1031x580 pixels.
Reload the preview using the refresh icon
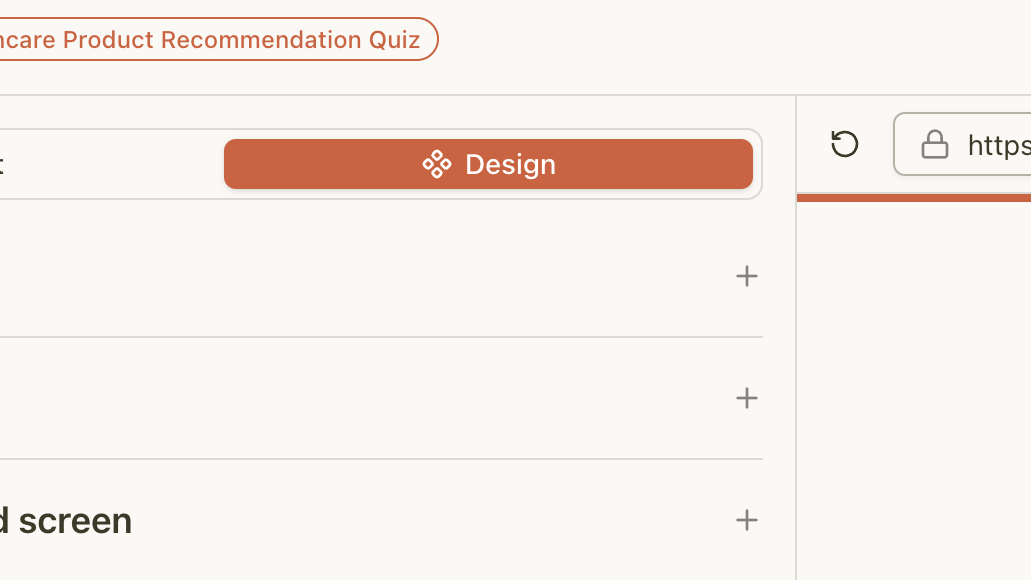(845, 144)
